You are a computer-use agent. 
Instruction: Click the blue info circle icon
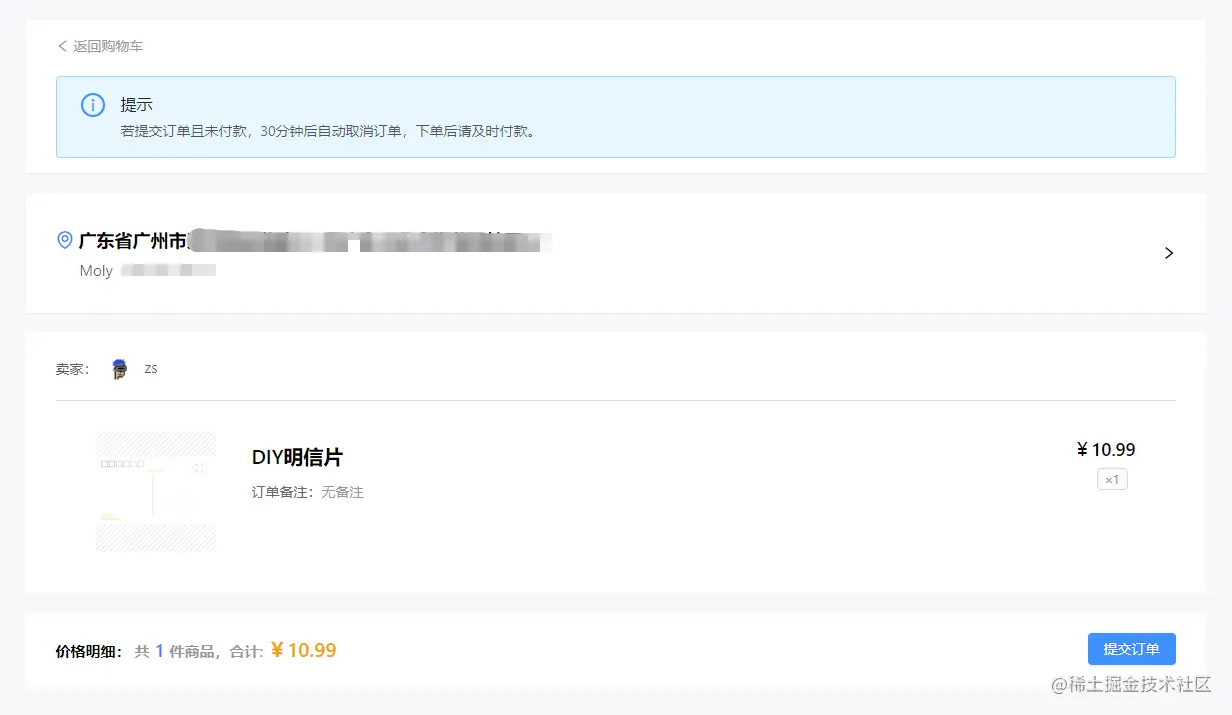(x=93, y=105)
